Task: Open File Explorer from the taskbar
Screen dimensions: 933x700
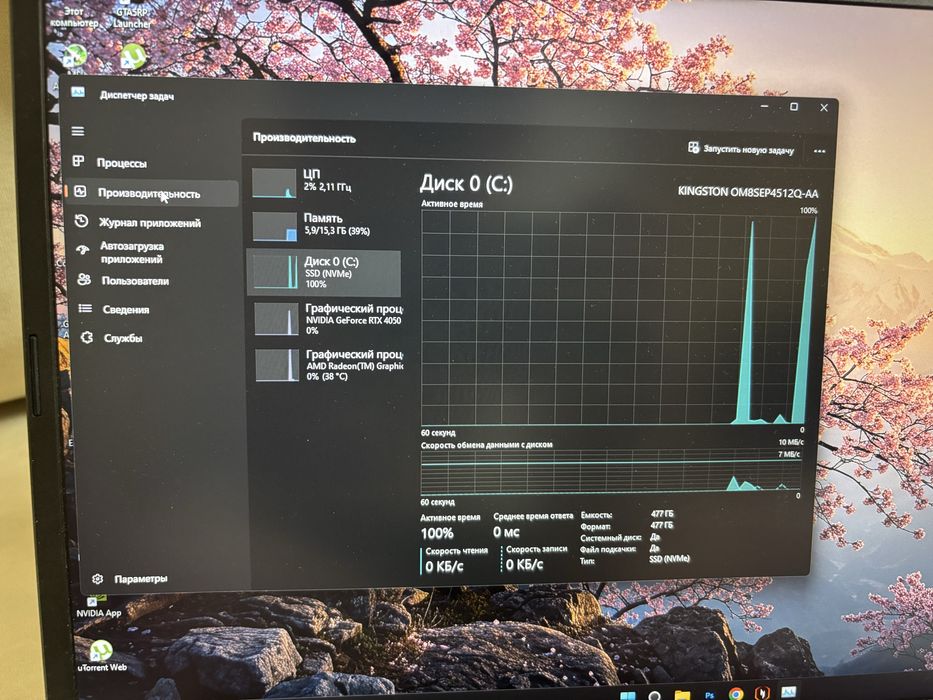Action: tap(682, 695)
